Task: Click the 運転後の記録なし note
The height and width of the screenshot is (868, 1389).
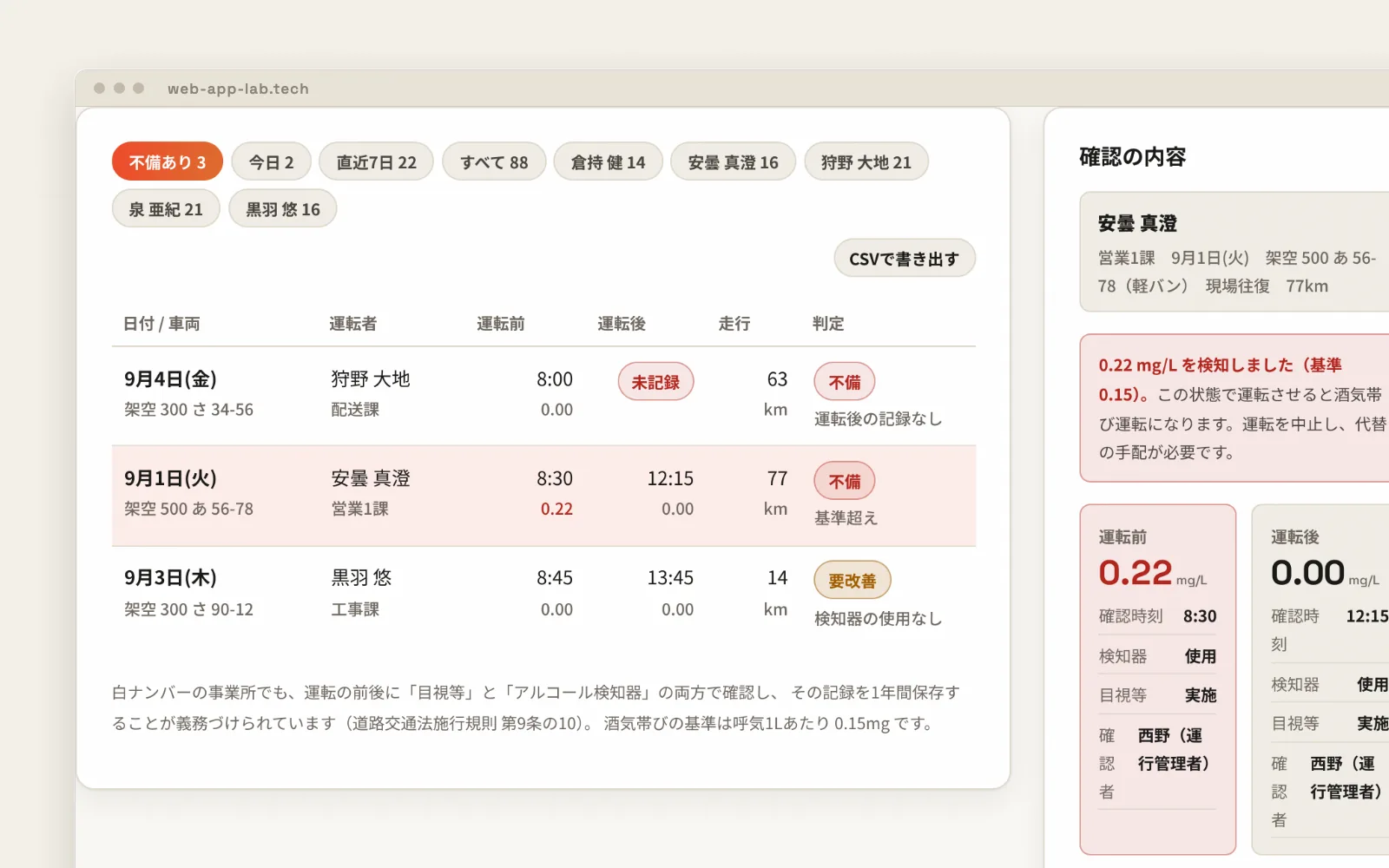Action: 878,418
